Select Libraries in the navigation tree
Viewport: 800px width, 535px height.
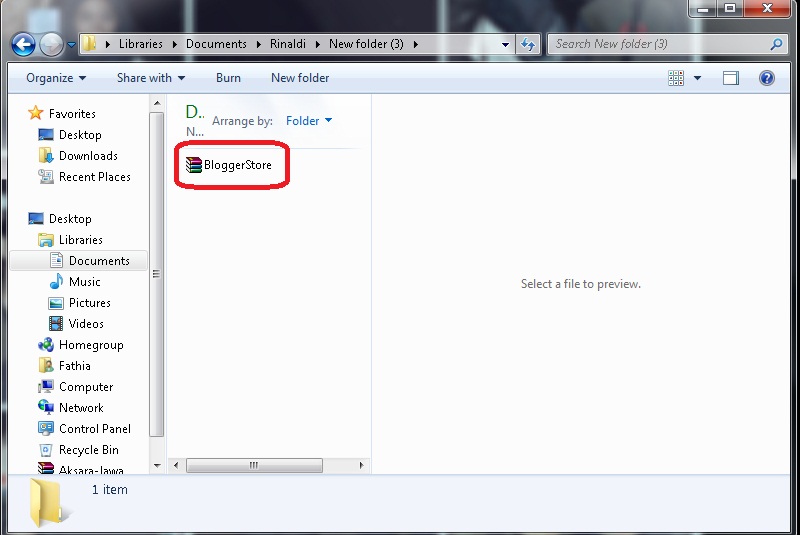pyautogui.click(x=81, y=240)
